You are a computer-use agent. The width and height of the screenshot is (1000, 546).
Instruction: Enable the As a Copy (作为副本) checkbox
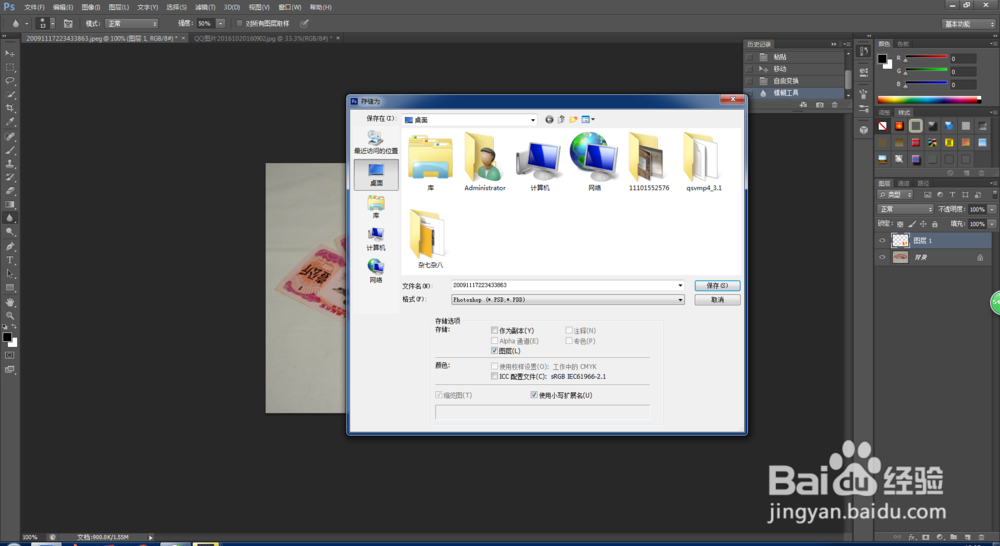pos(494,330)
